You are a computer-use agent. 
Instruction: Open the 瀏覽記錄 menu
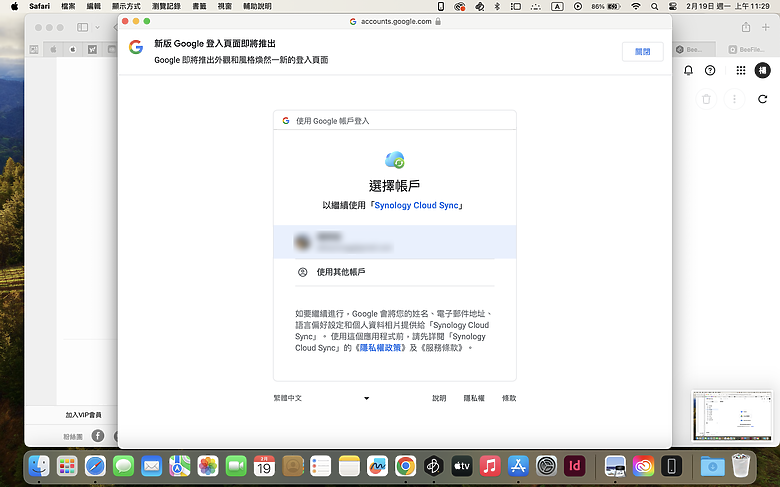point(166,6)
